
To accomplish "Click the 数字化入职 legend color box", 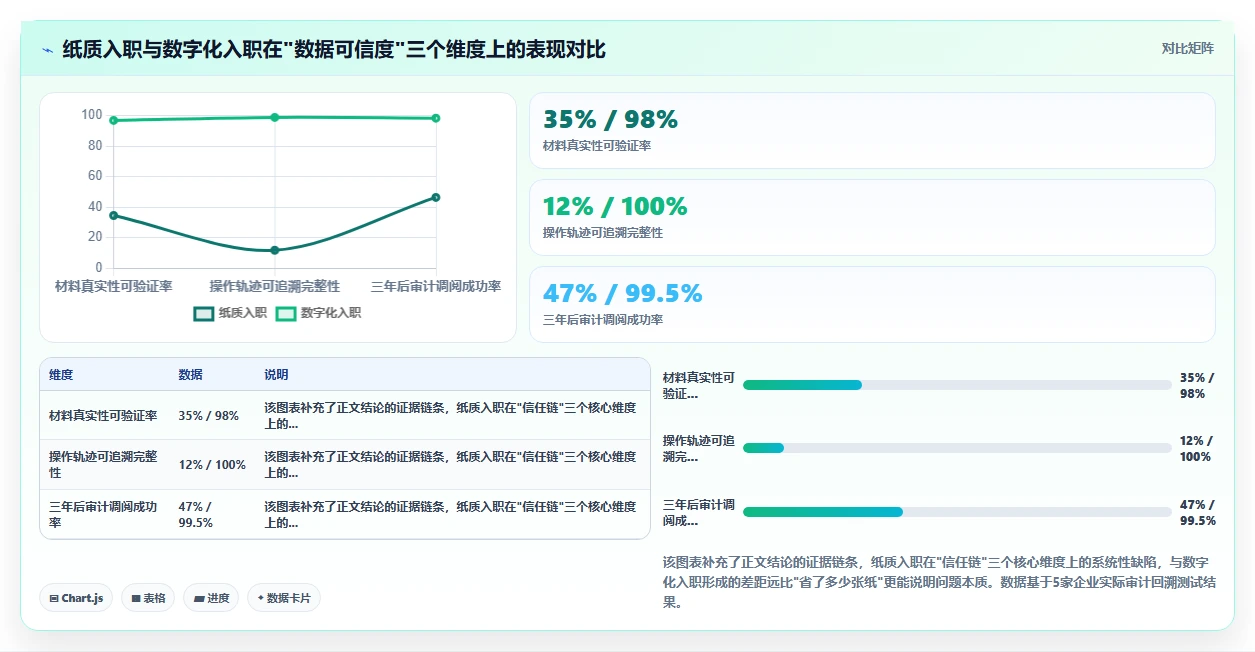I will click(286, 313).
